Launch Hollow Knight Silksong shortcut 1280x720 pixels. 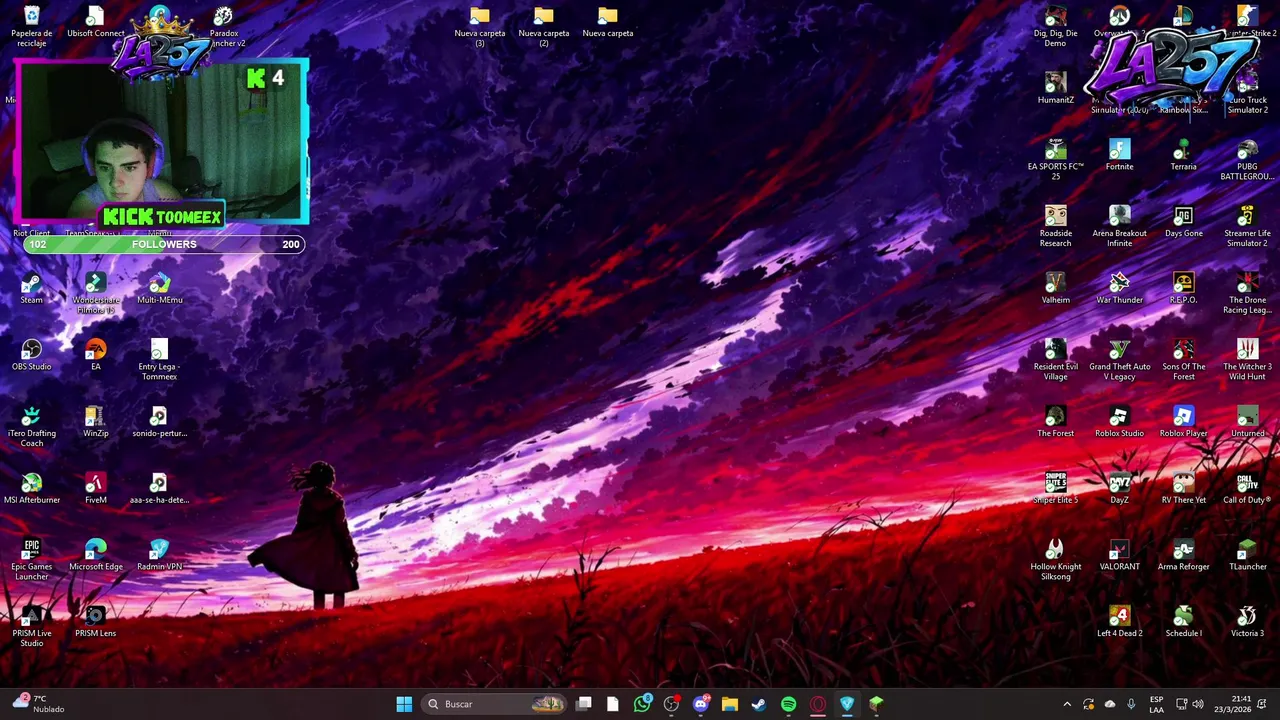coord(1056,560)
